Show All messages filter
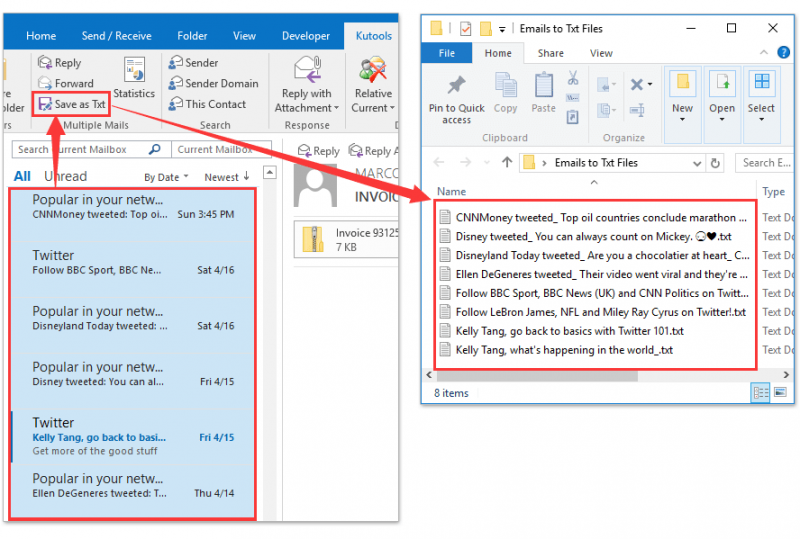This screenshot has width=800, height=539. [22, 176]
